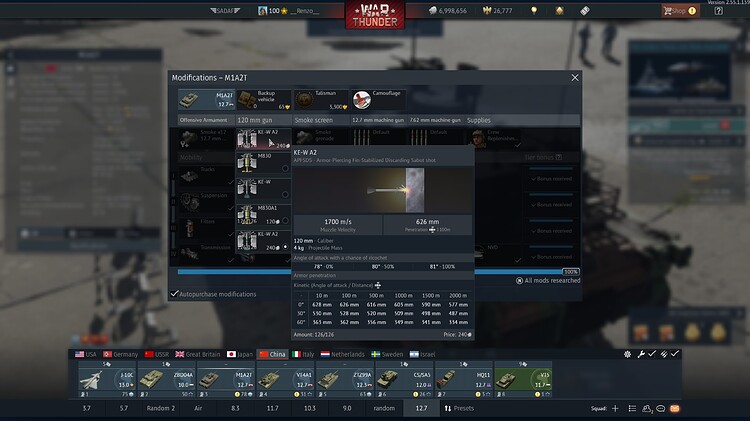Open the SADAF squadron emblem in top bar

(x=225, y=11)
